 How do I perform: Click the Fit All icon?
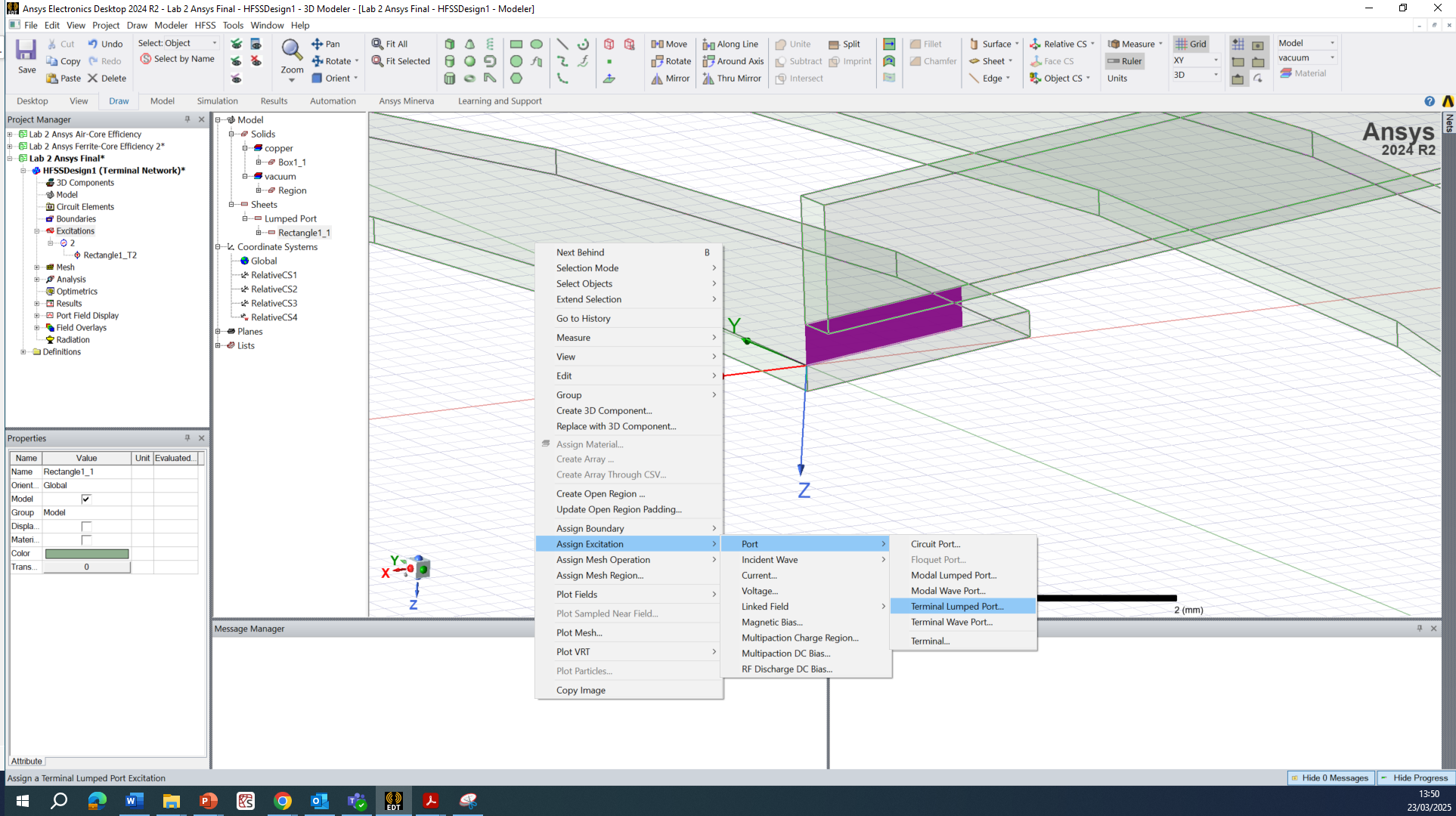(x=377, y=44)
